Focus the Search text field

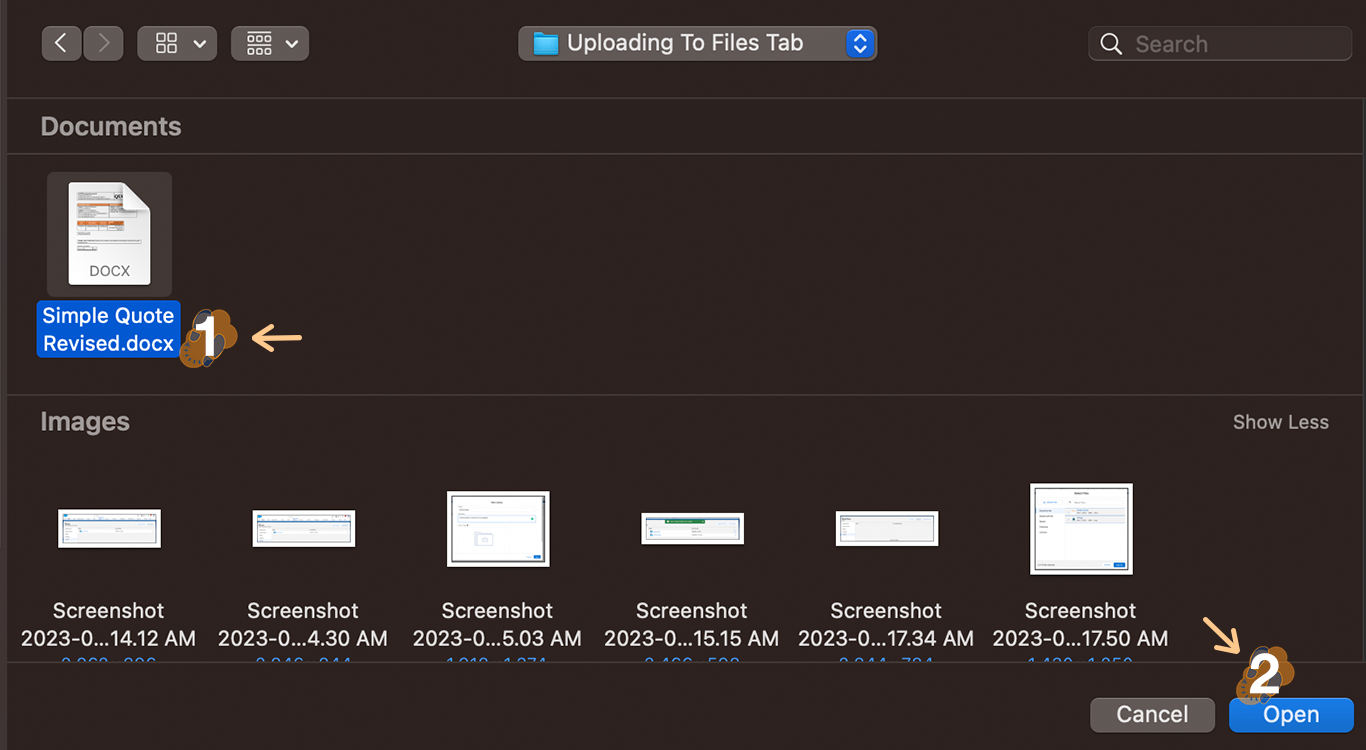(x=1230, y=44)
